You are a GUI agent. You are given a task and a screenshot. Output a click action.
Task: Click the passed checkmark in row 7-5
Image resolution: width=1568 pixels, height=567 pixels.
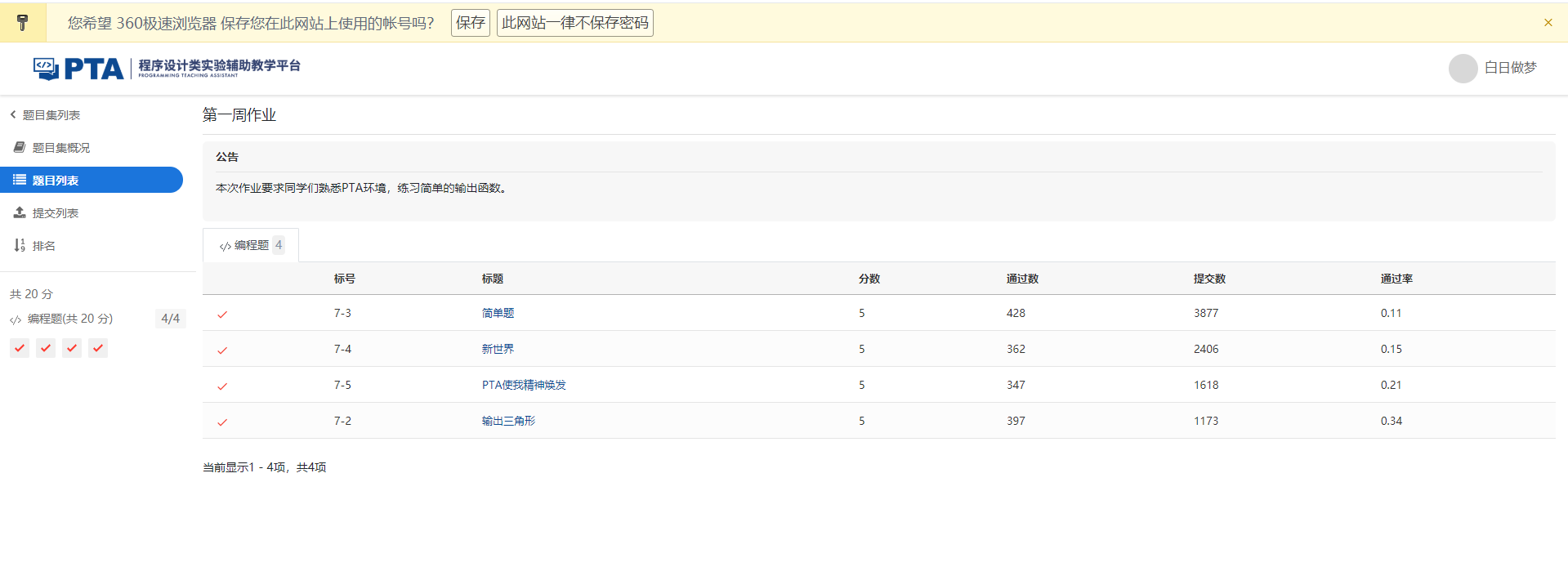pos(222,386)
